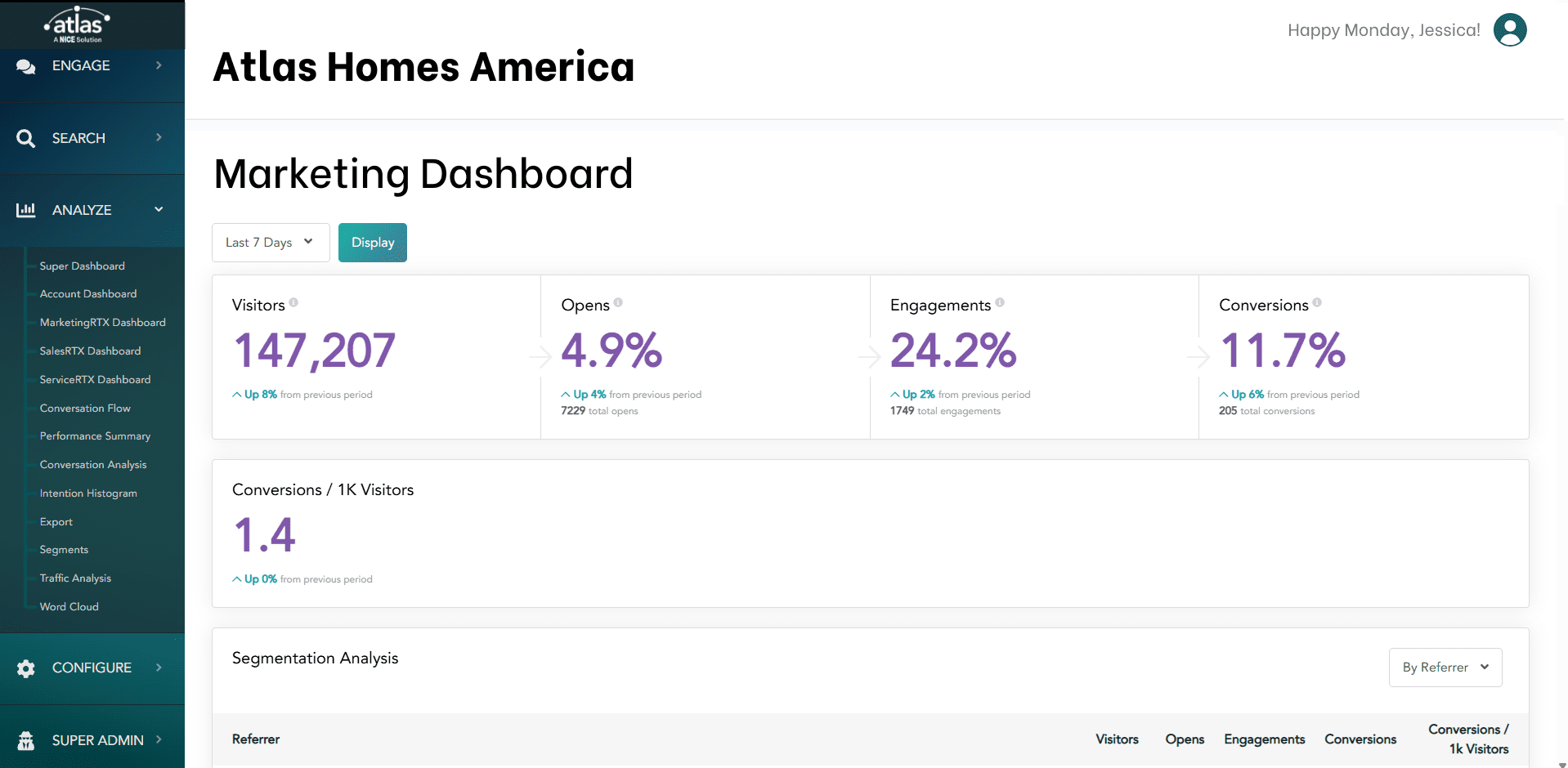The image size is (1568, 768).
Task: Click the Engage chat bubbles icon
Action: (26, 66)
